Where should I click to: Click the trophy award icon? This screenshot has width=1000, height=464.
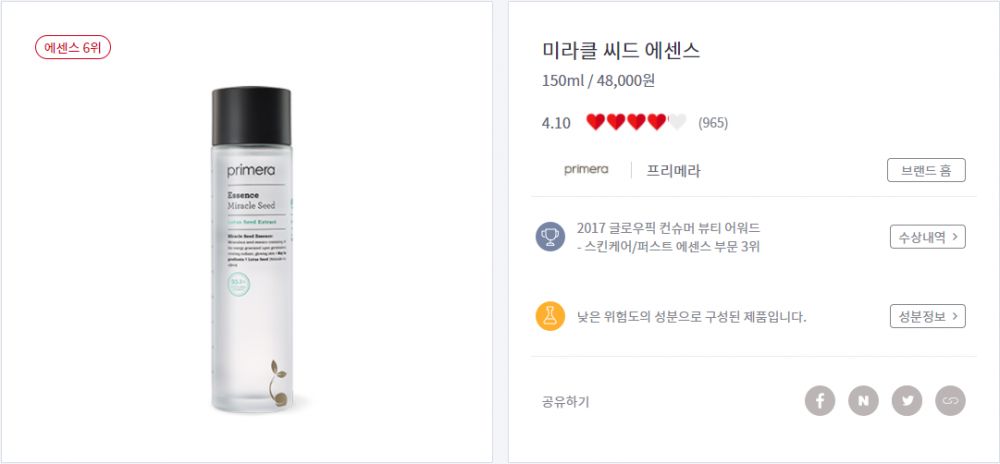tap(550, 237)
